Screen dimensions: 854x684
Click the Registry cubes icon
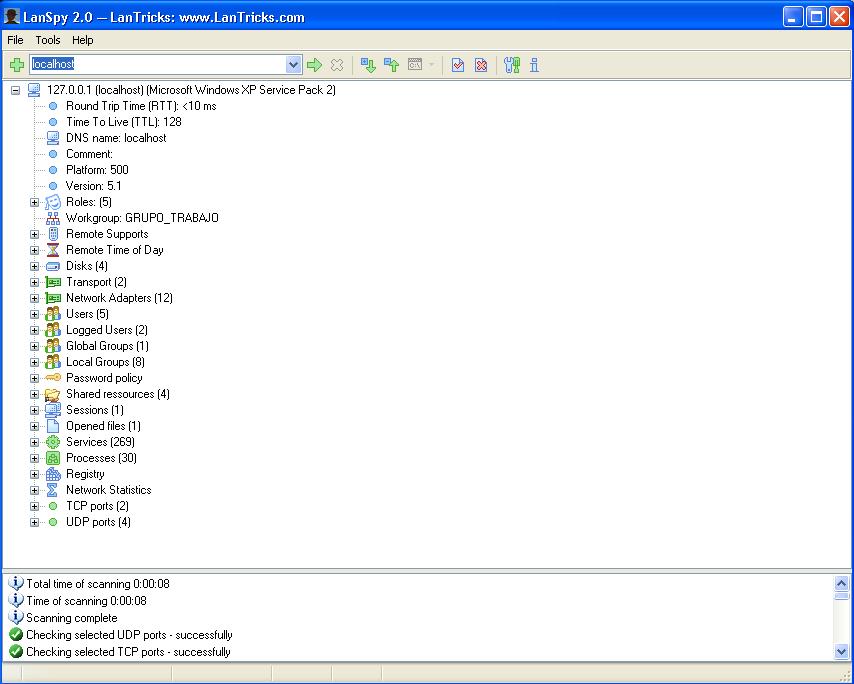click(x=53, y=474)
